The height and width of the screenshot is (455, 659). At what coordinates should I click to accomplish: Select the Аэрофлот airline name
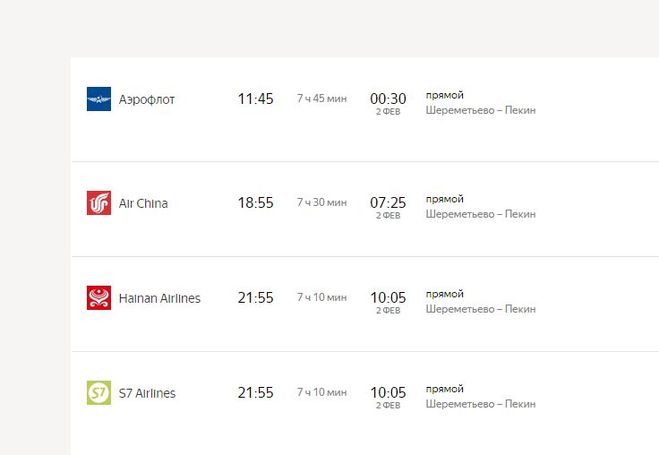pos(146,100)
